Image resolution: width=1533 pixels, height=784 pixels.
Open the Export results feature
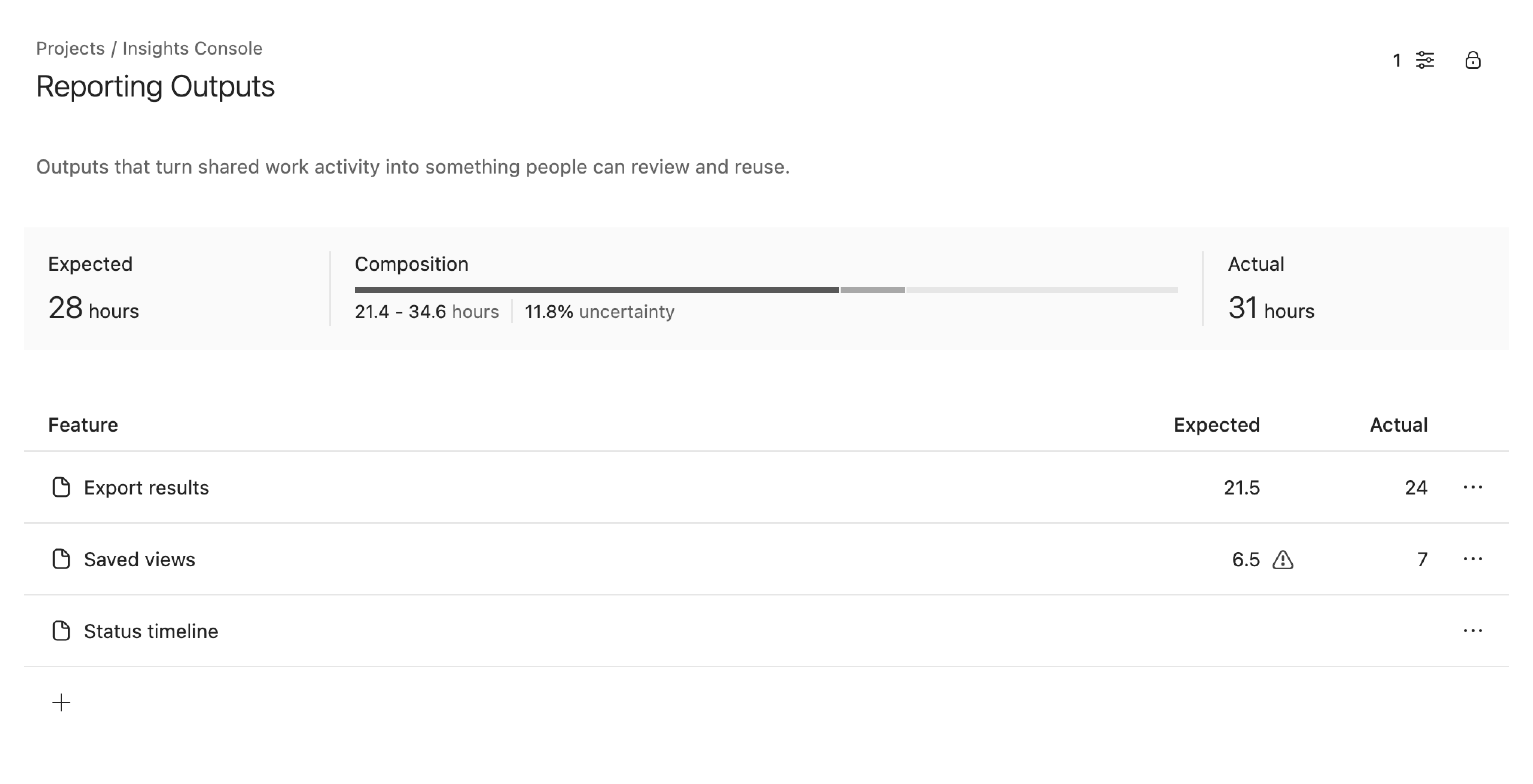[146, 488]
